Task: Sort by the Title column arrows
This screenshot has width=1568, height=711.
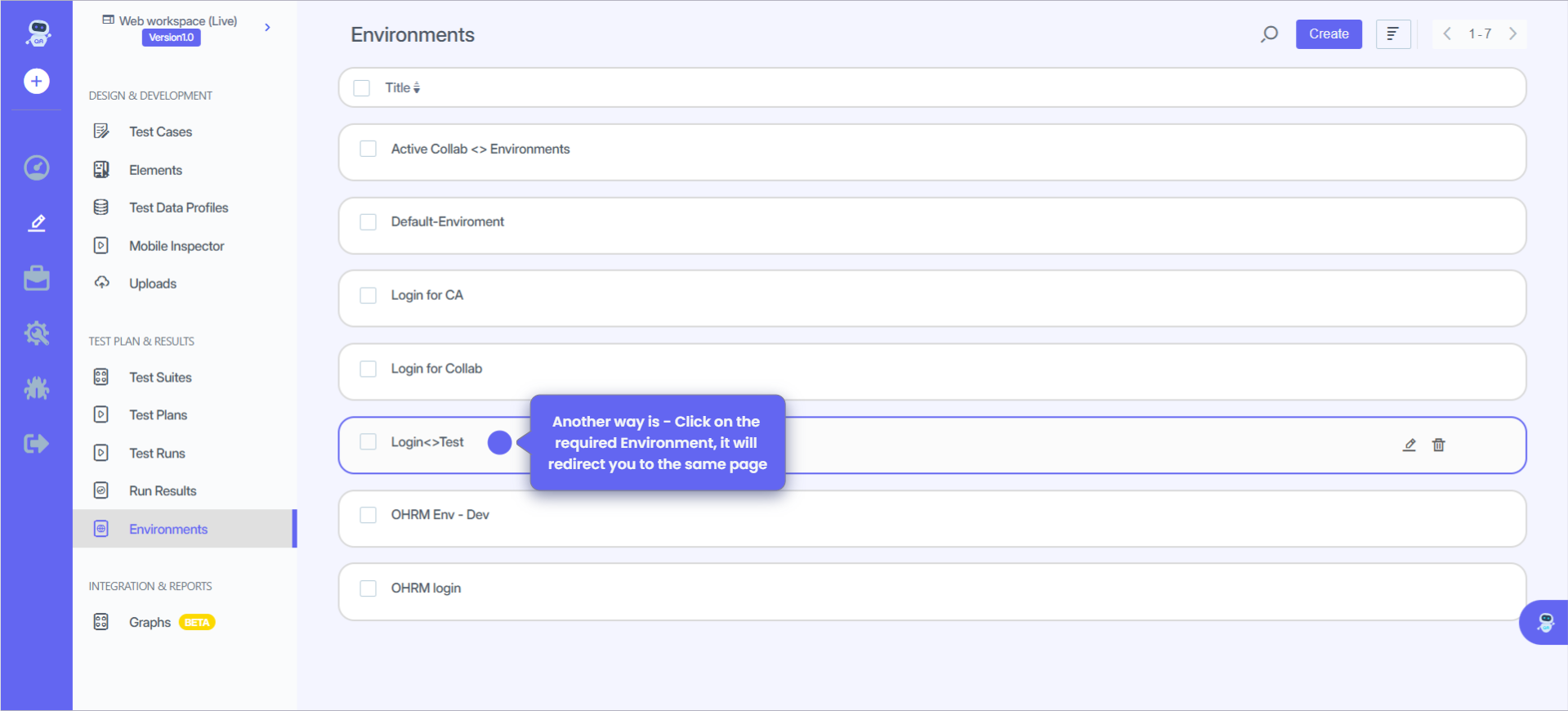Action: click(417, 88)
